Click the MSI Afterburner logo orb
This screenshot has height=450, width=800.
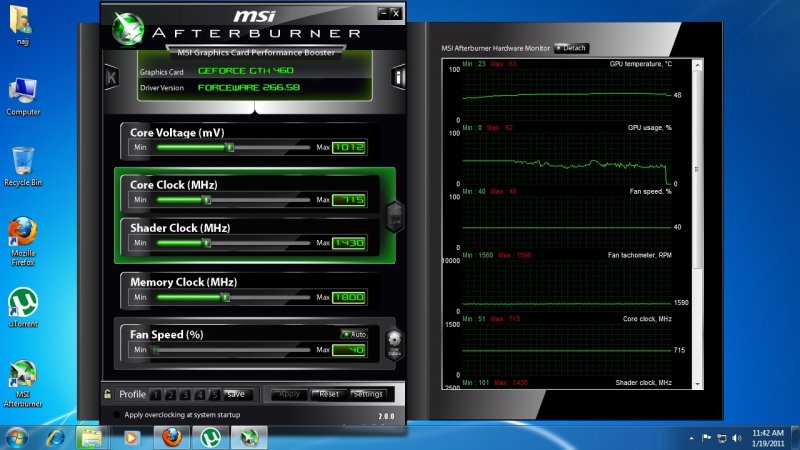[x=128, y=29]
